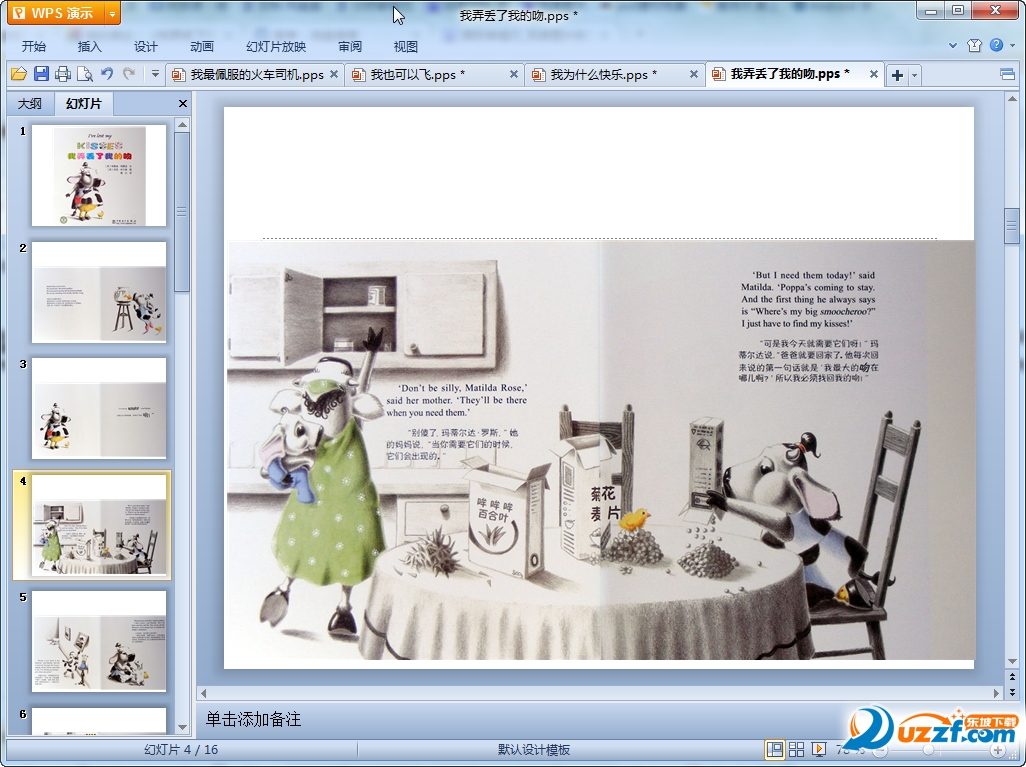Open the help question mark icon
The height and width of the screenshot is (767, 1026).
pyautogui.click(x=996, y=45)
